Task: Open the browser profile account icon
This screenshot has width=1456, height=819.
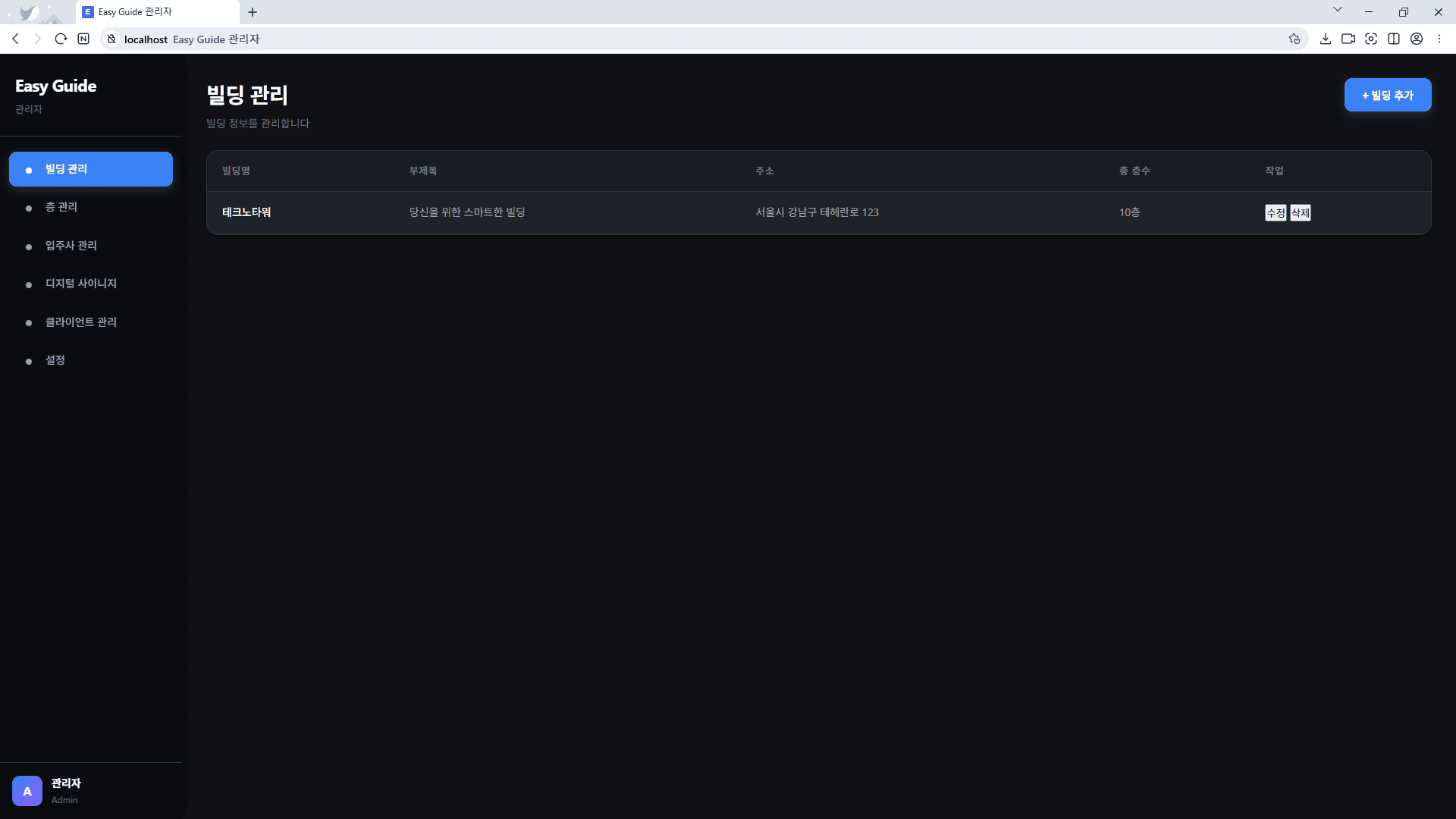Action: point(1417,39)
